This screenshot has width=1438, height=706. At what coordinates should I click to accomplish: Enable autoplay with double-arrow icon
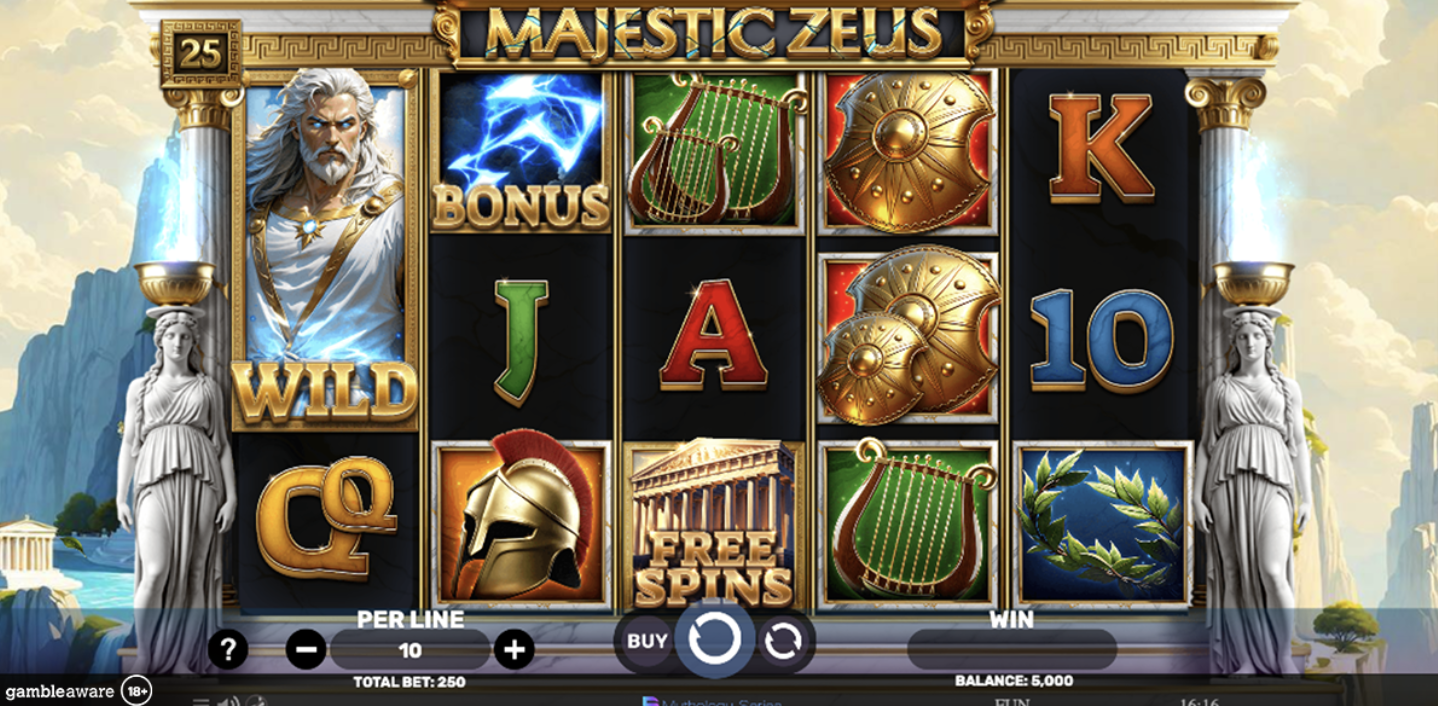click(x=782, y=641)
